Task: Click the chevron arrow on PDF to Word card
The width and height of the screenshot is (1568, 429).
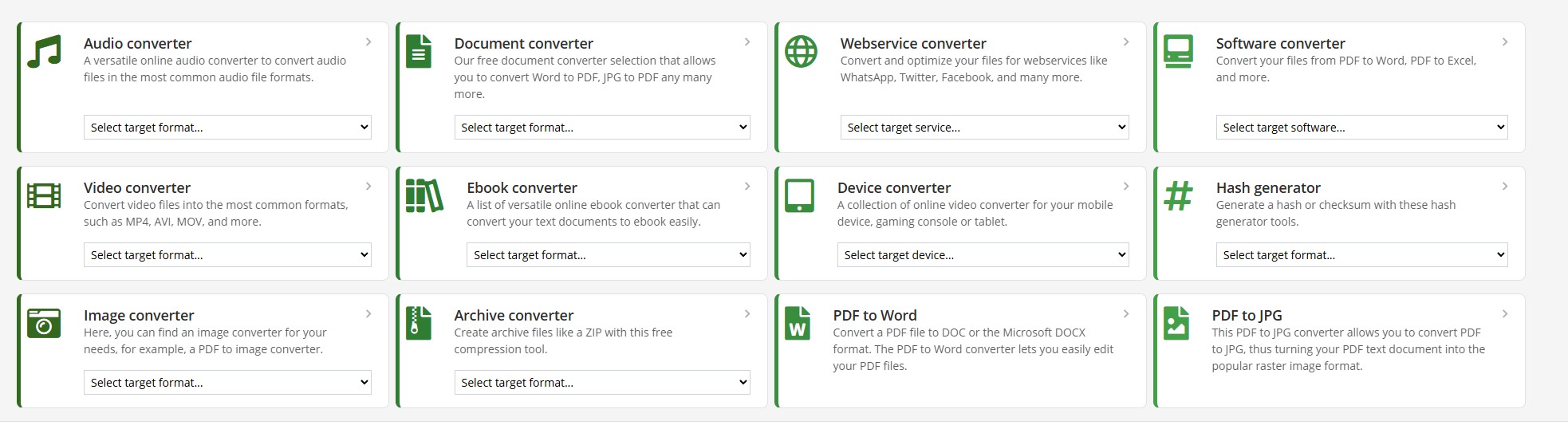Action: [x=1126, y=314]
